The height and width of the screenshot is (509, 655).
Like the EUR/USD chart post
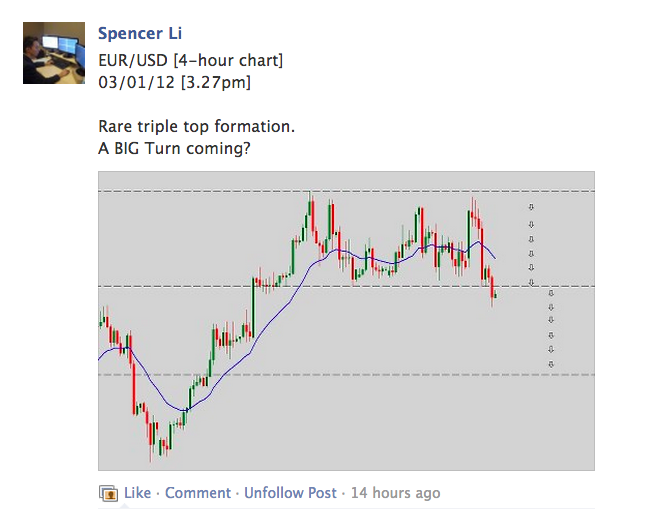click(x=137, y=493)
